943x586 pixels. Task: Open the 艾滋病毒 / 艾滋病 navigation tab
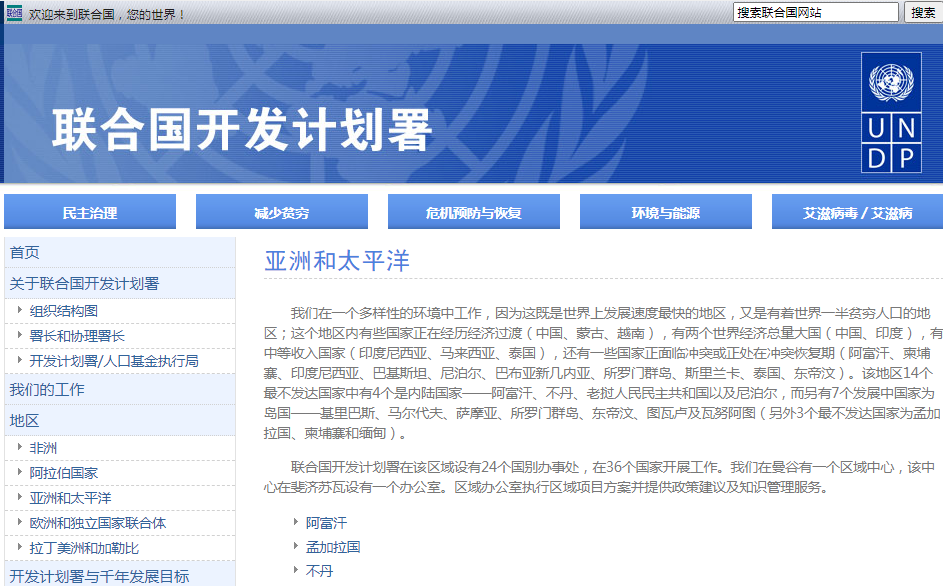[857, 212]
